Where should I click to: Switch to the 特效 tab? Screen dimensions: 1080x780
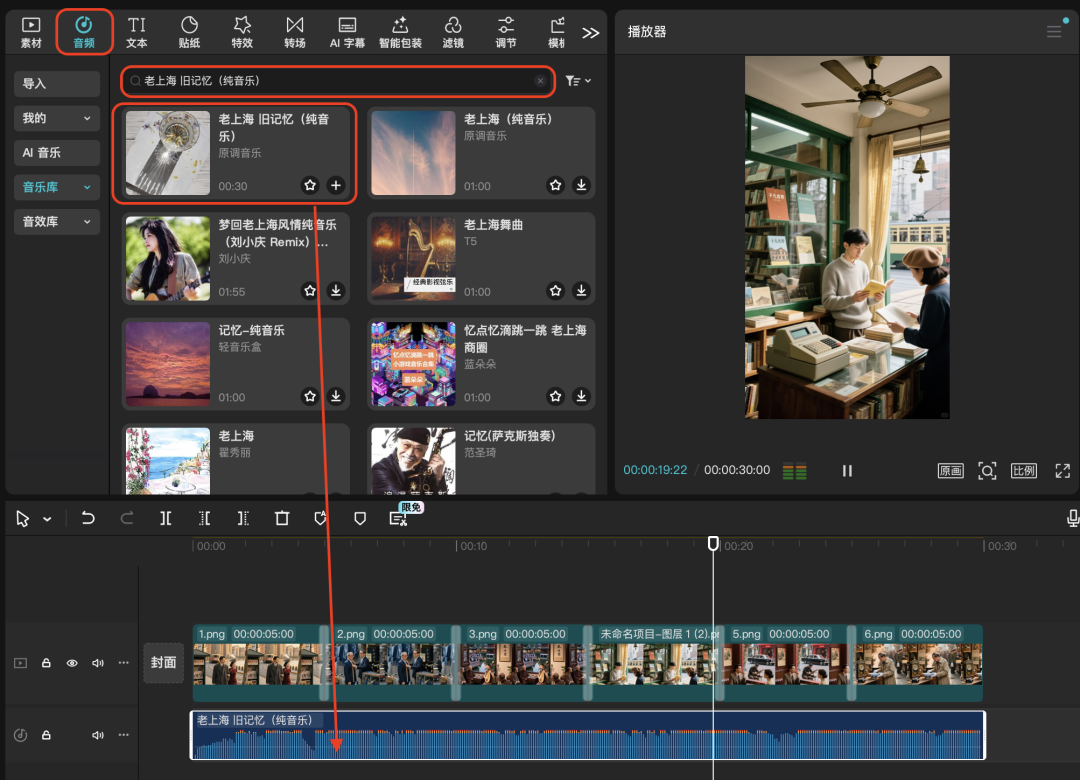coord(242,31)
